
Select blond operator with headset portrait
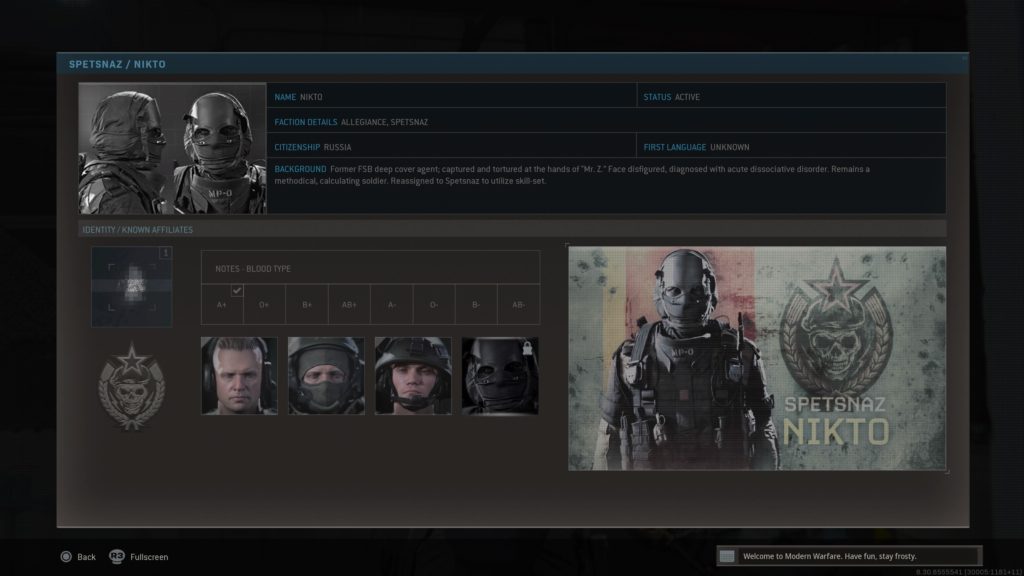pyautogui.click(x=239, y=376)
